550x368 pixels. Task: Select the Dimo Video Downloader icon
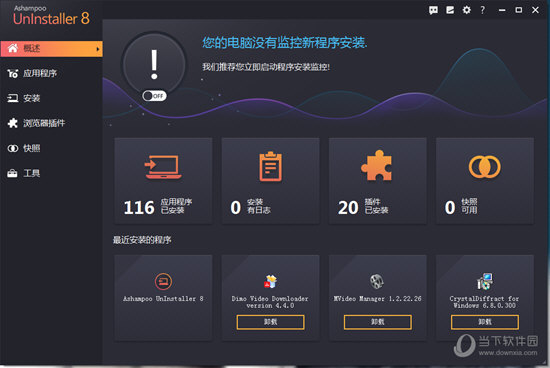click(x=270, y=281)
